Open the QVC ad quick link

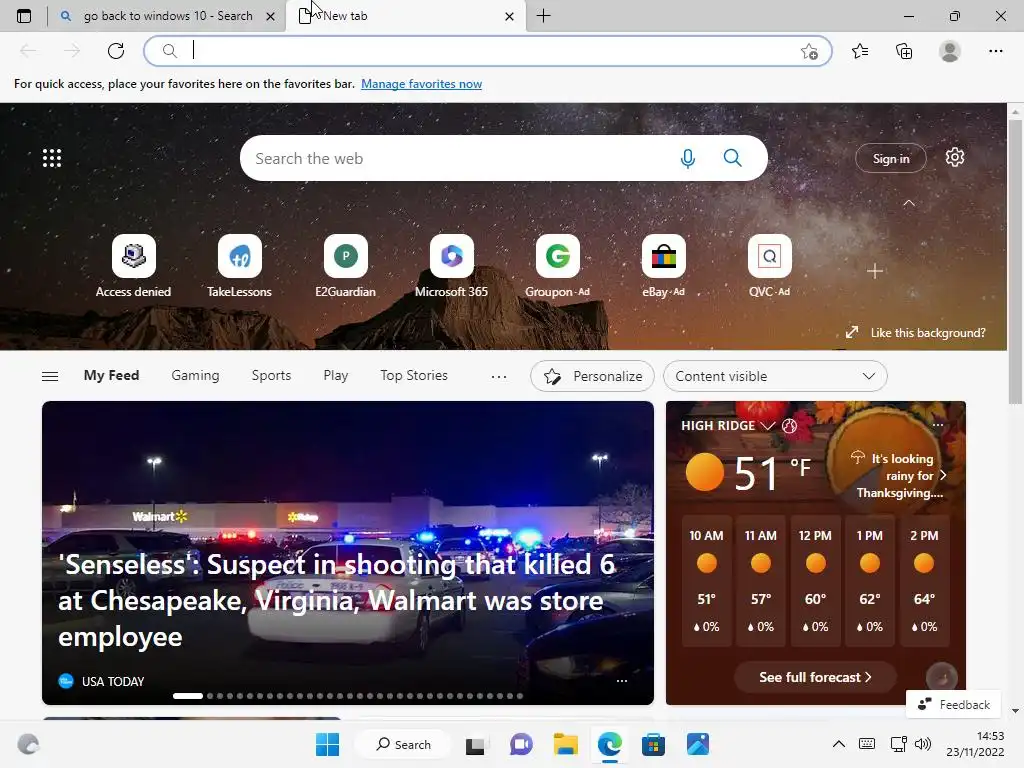click(769, 266)
